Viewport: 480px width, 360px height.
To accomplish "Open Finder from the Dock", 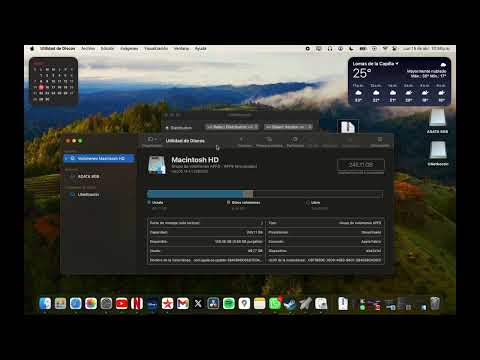I will click(x=45, y=304).
